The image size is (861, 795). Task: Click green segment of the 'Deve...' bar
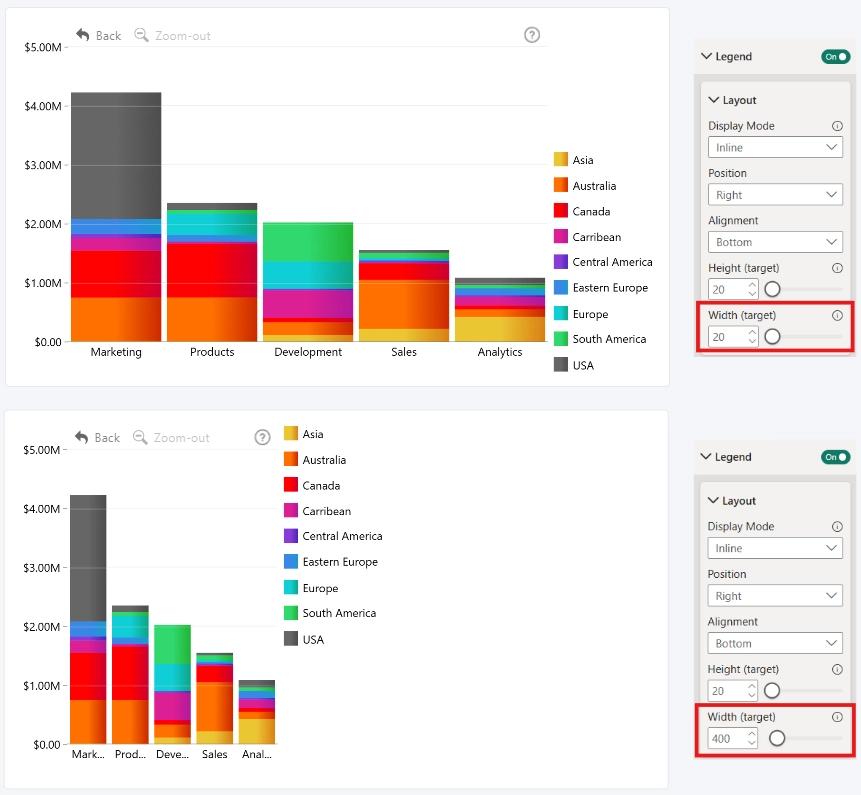[172, 645]
